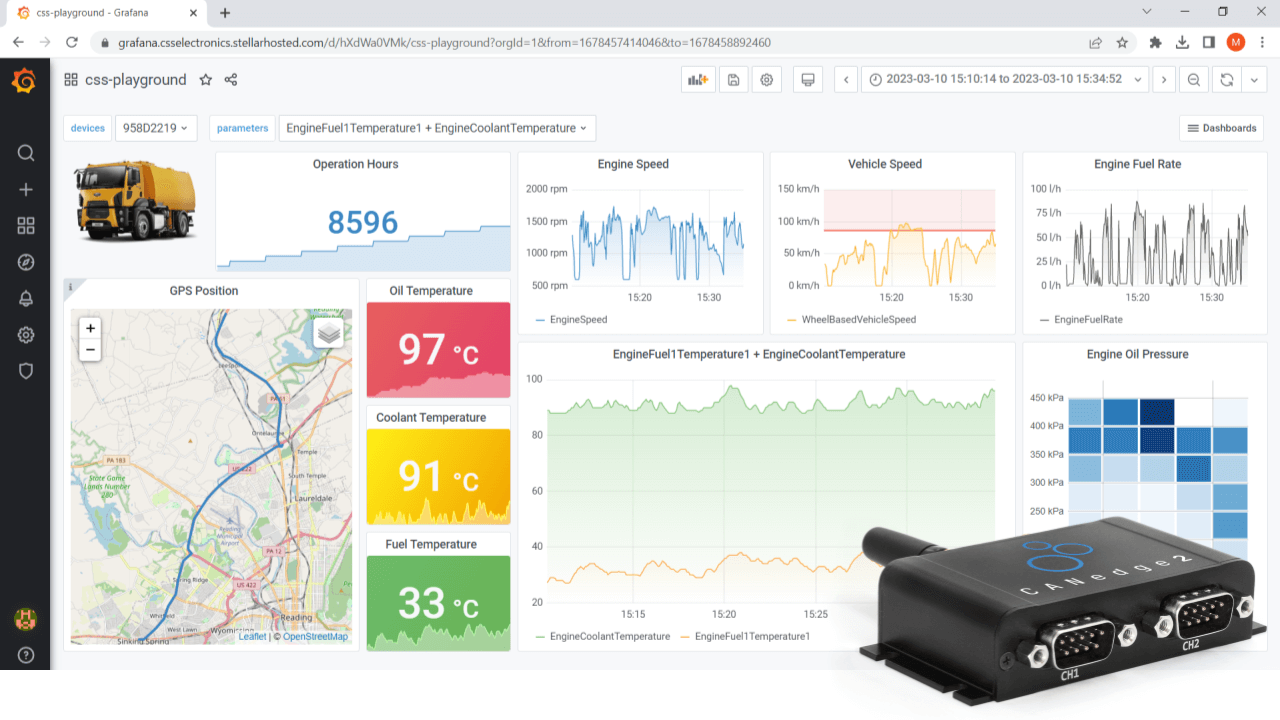Open dashboard search with the magnifier icon
Image resolution: width=1280 pixels, height=720 pixels.
26,153
